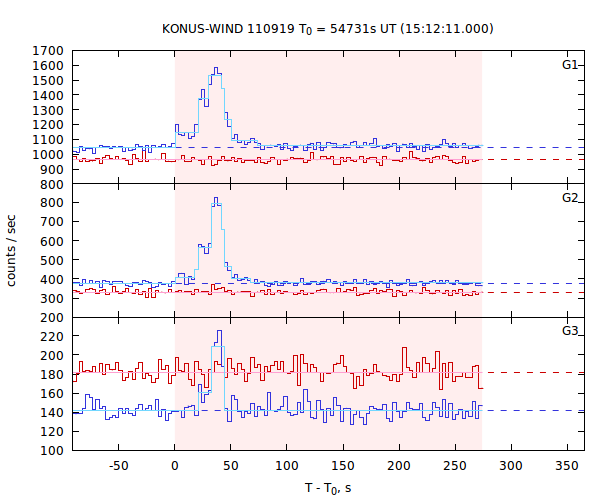Click the 400 y-axis tick label
Viewport: 600px width, 500px height.
[52, 280]
